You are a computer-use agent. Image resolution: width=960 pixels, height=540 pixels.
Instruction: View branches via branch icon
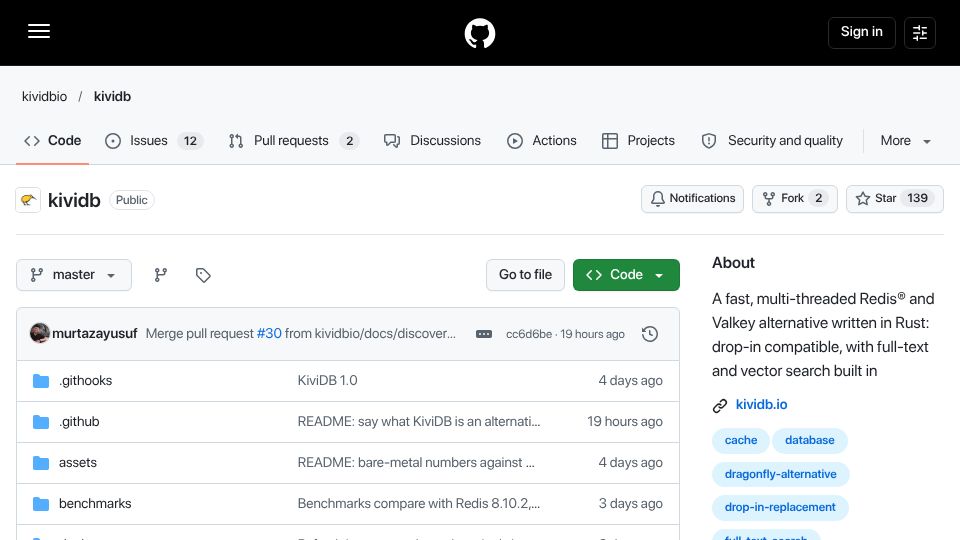(x=160, y=275)
